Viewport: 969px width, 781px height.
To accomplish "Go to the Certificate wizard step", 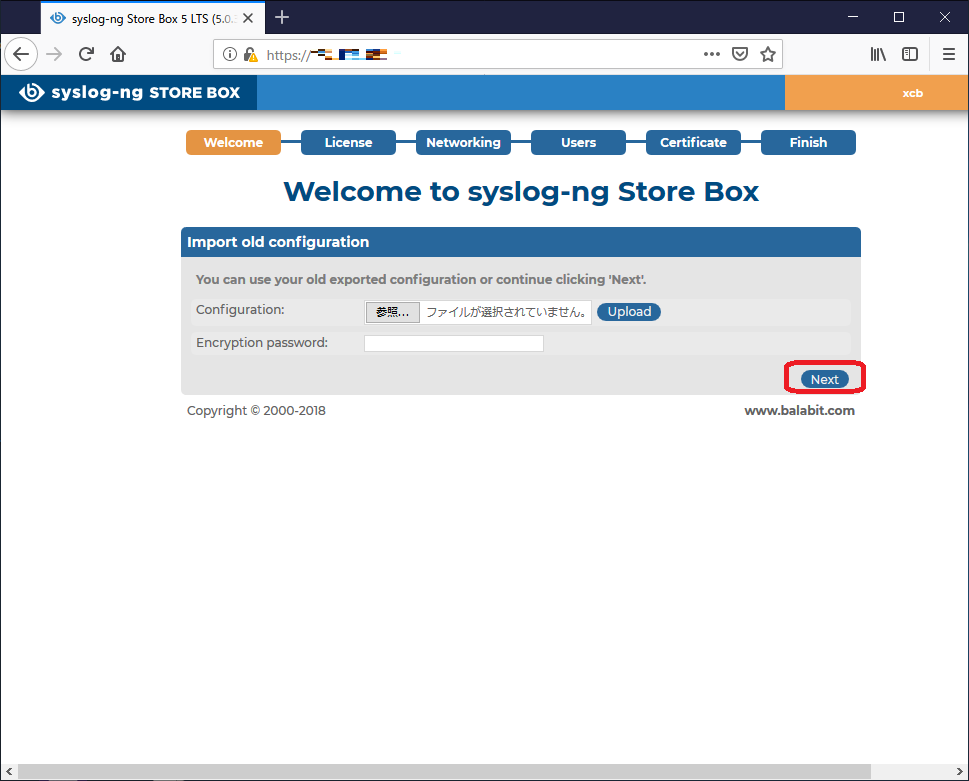I will [x=693, y=143].
